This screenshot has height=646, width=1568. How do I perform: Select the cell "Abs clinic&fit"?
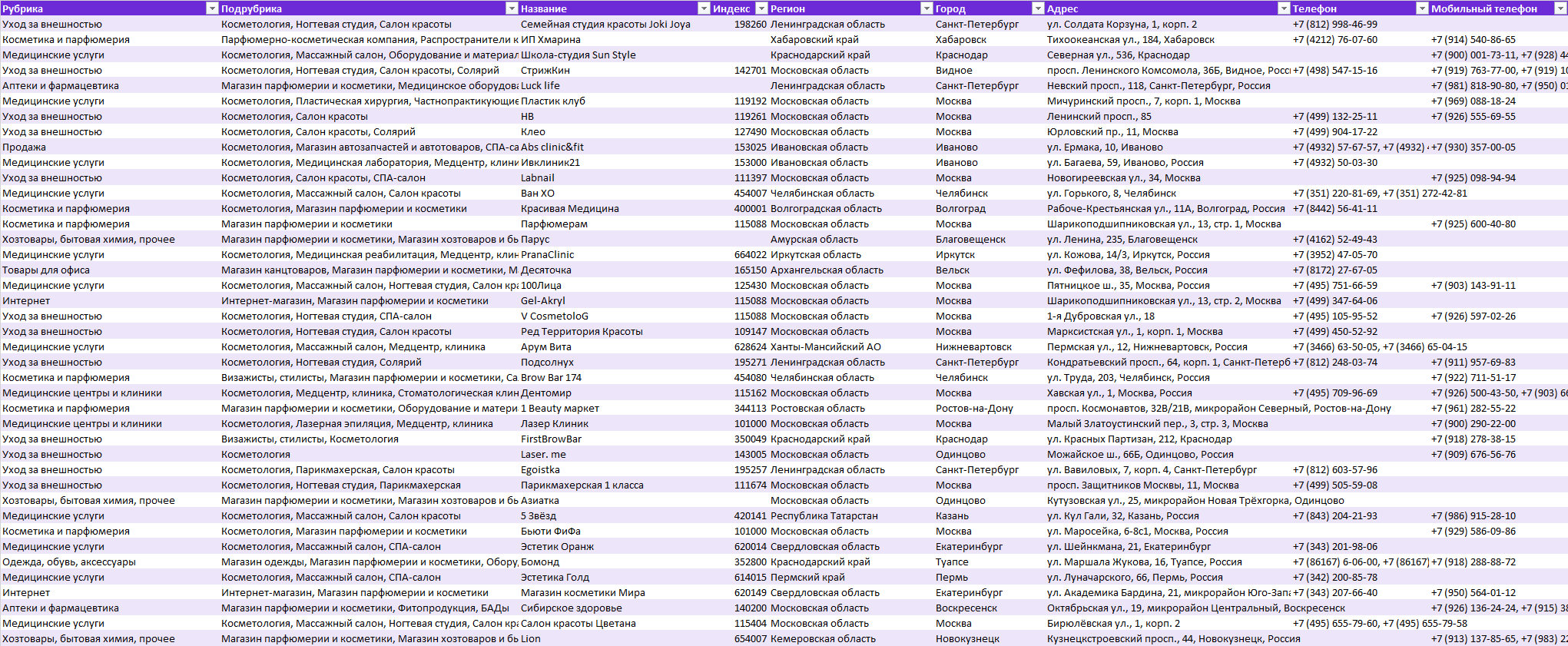(615, 147)
